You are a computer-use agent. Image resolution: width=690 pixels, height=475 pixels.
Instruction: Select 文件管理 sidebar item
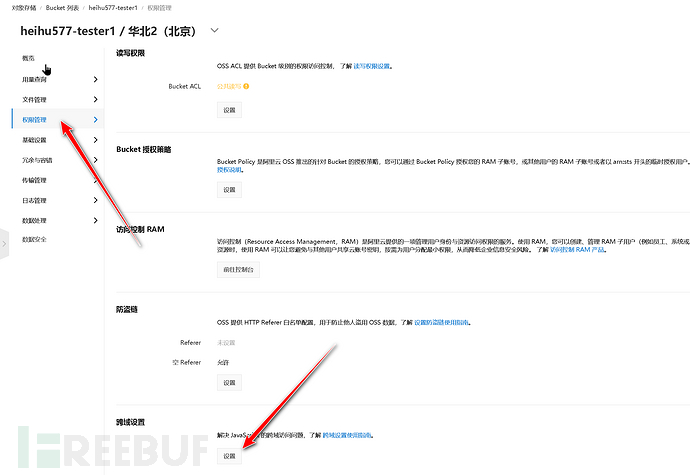(34, 99)
